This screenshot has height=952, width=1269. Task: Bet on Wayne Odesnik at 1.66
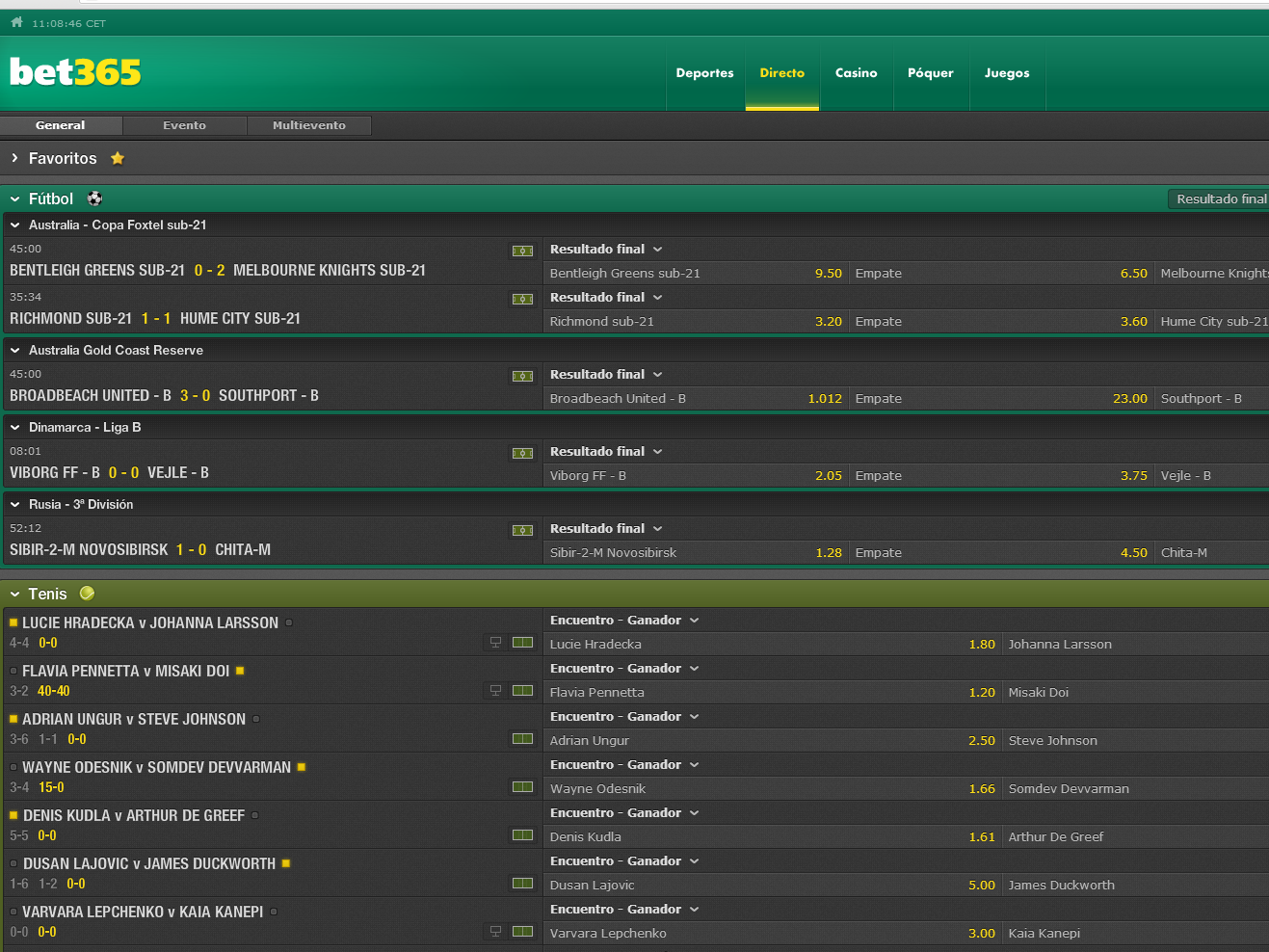pyautogui.click(x=773, y=788)
